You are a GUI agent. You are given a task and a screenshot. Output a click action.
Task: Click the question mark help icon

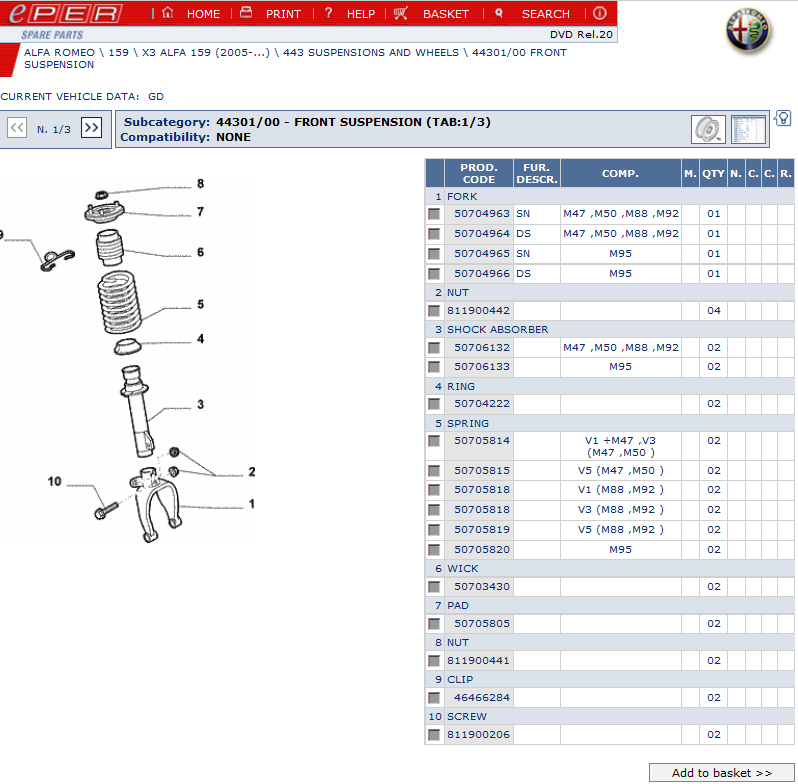(x=328, y=13)
